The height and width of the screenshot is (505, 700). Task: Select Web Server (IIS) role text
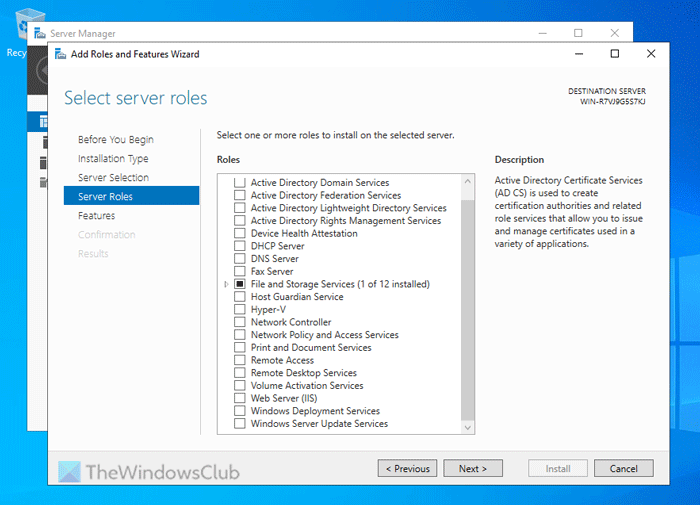click(x=284, y=398)
